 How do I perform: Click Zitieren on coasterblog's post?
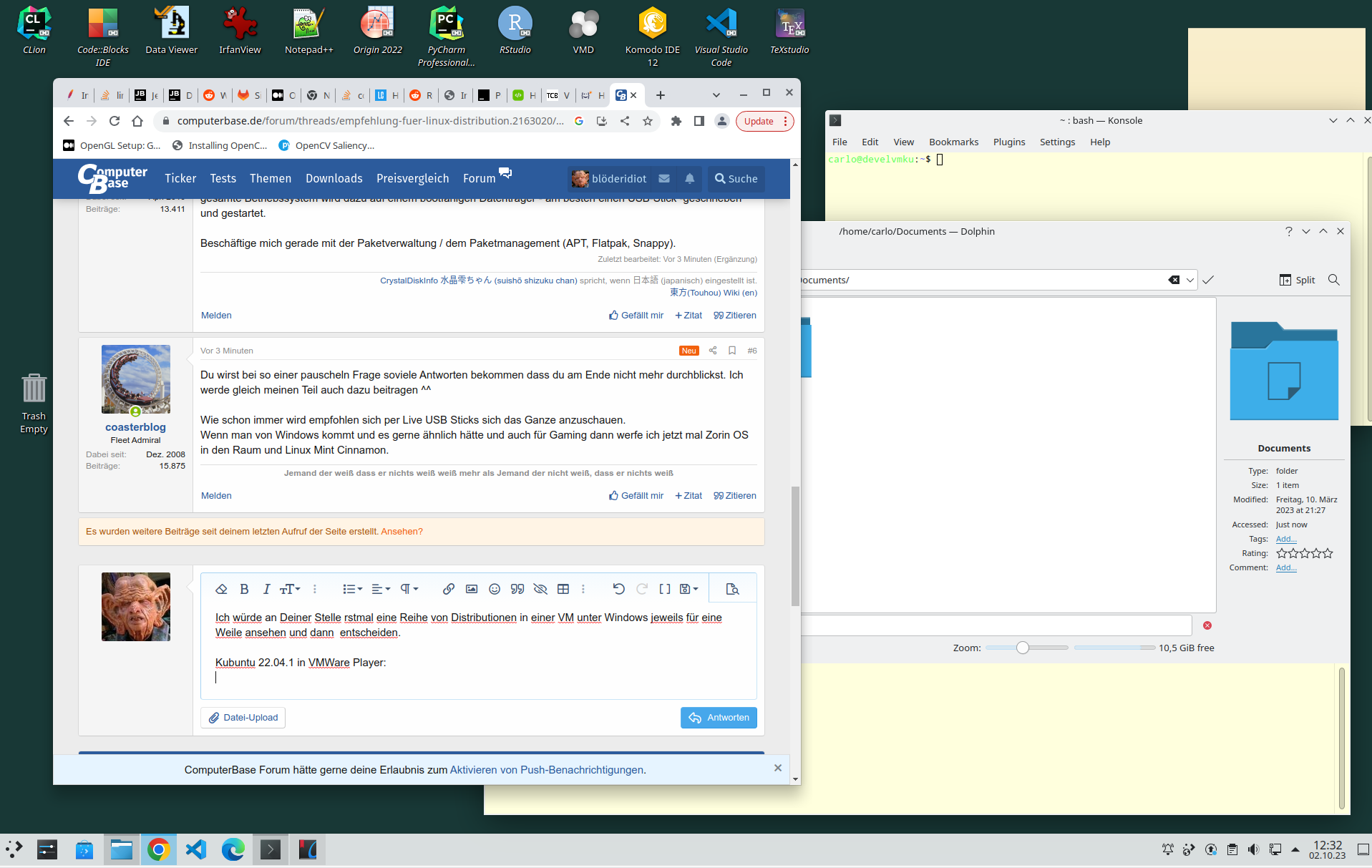(735, 495)
